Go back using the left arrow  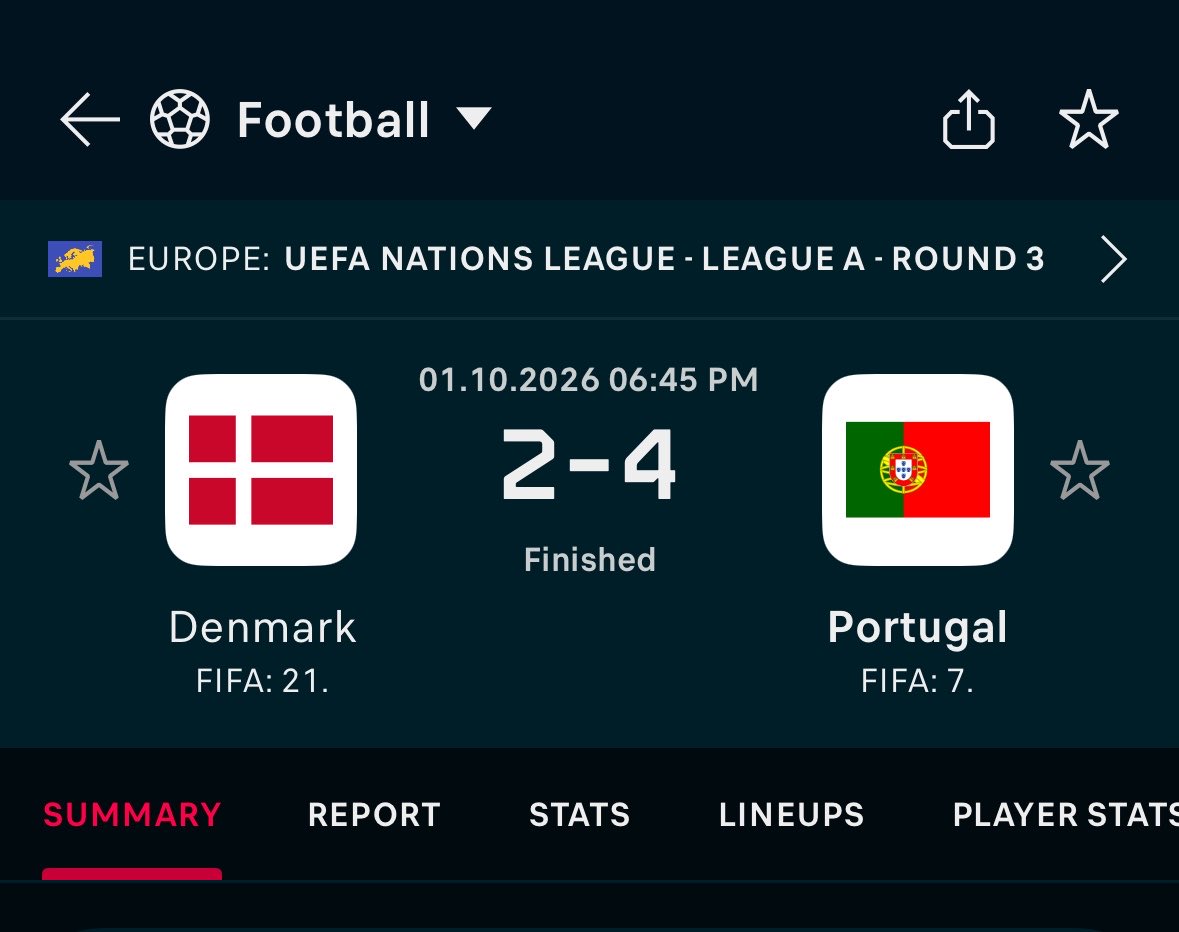(x=89, y=120)
